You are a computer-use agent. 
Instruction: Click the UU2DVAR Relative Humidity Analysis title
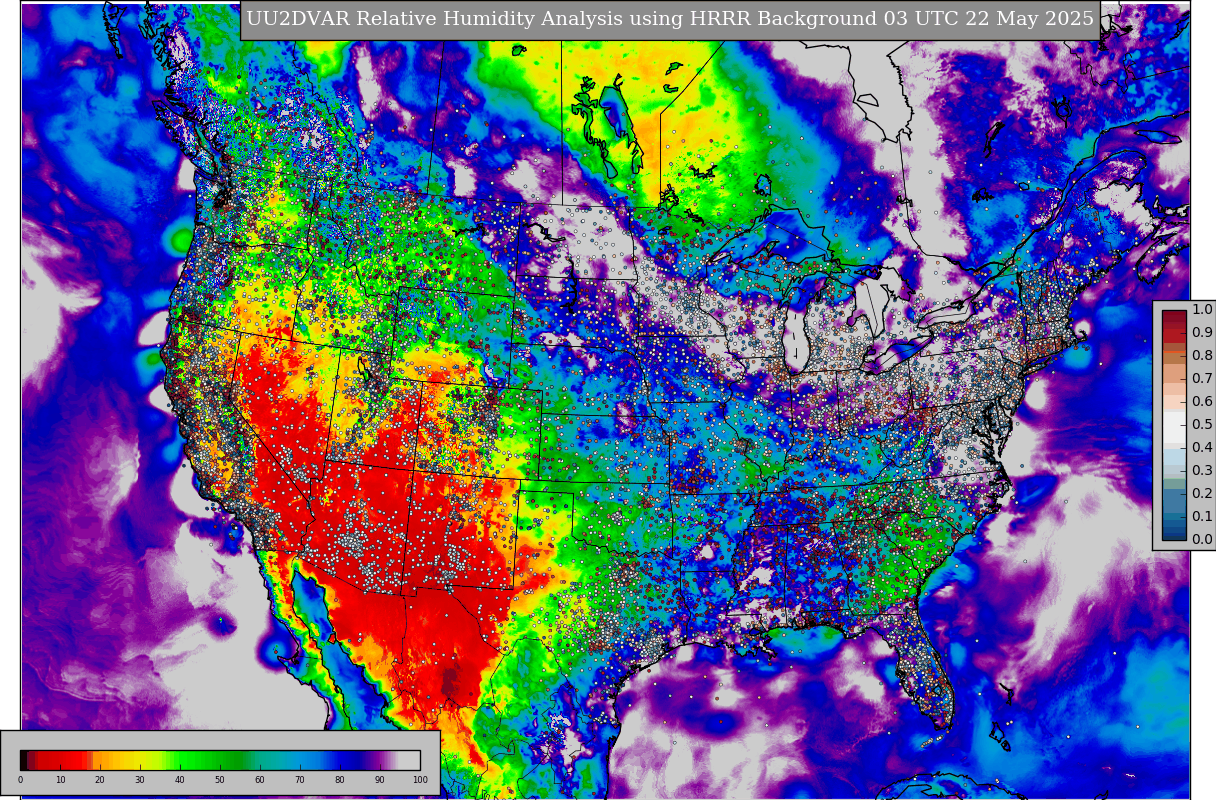pos(670,20)
